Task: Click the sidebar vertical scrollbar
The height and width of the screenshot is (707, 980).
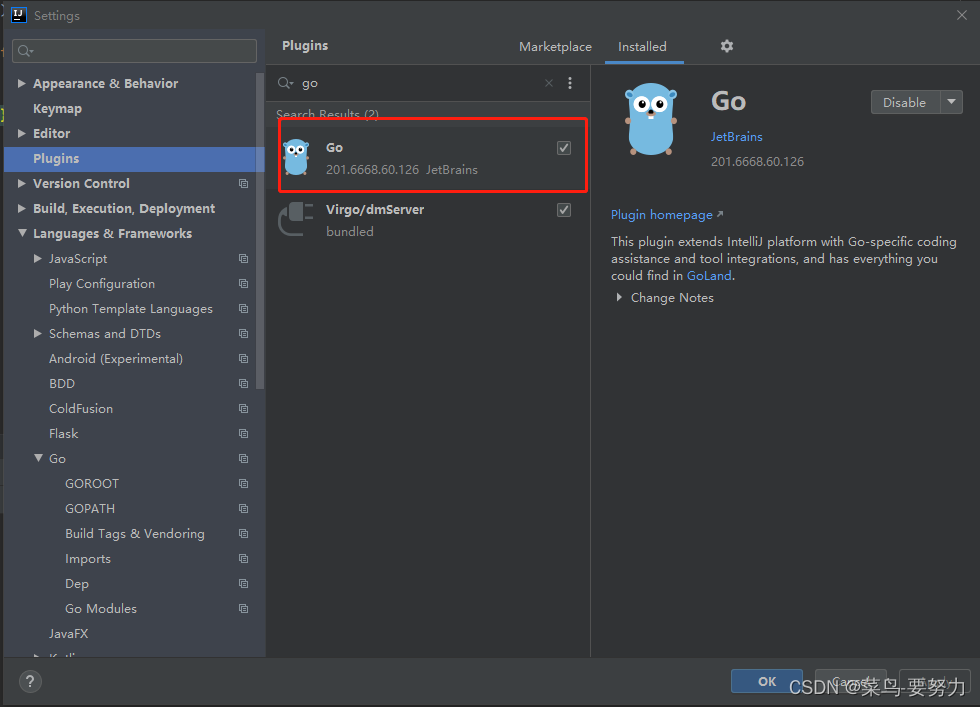Action: click(260, 231)
